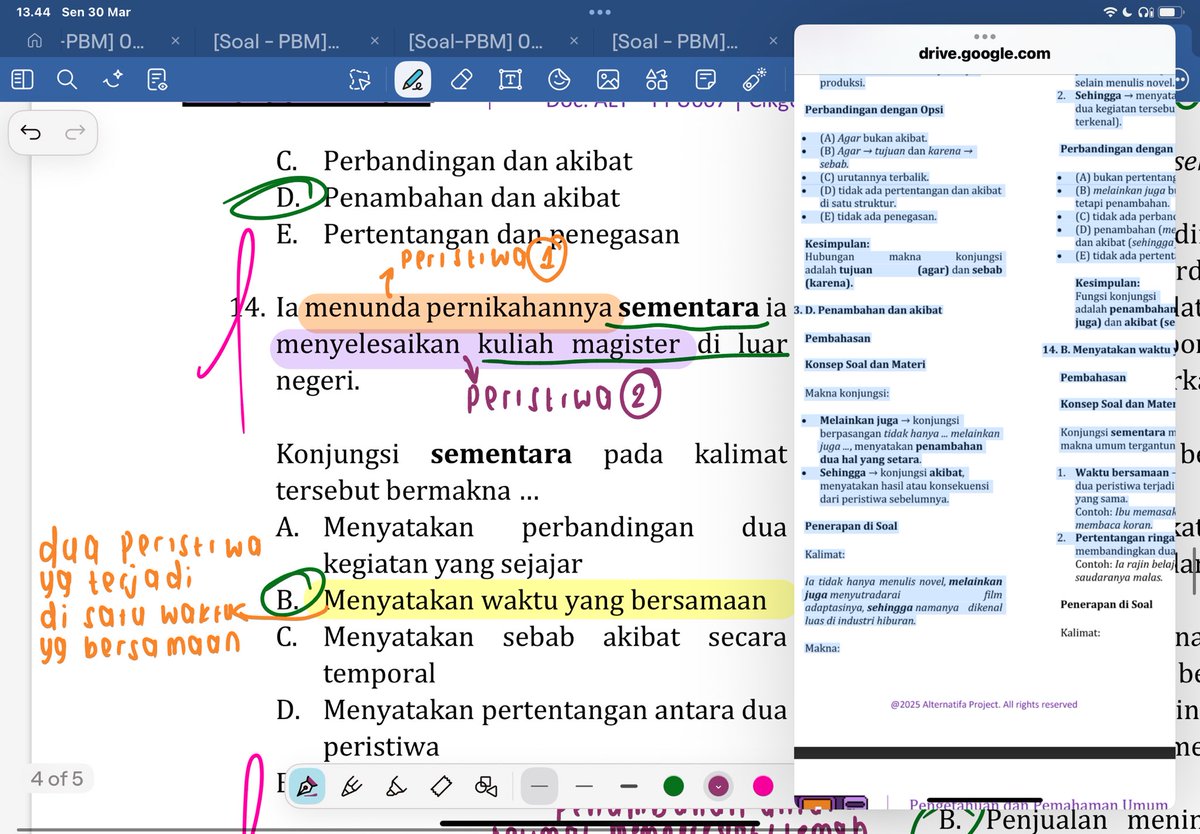
Task: Select the Pen tool in top toolbar
Action: click(412, 80)
